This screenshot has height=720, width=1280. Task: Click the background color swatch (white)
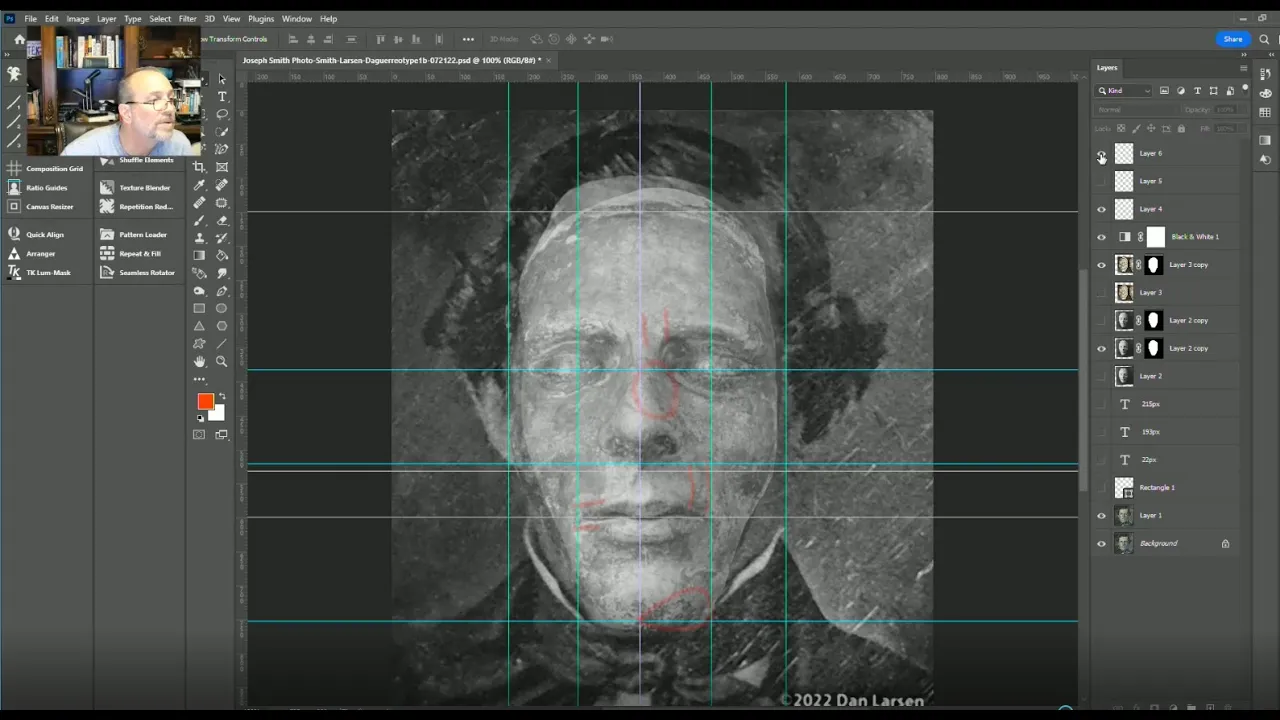click(x=219, y=414)
